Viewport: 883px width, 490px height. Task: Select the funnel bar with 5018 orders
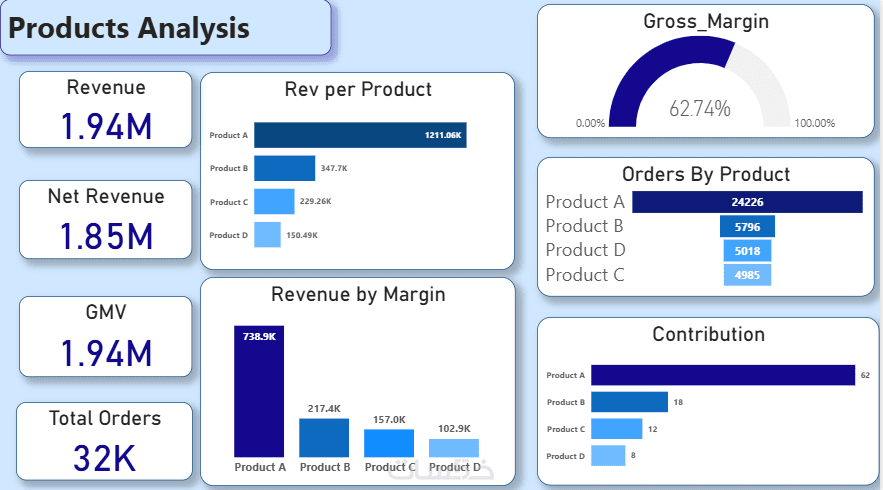tap(747, 251)
